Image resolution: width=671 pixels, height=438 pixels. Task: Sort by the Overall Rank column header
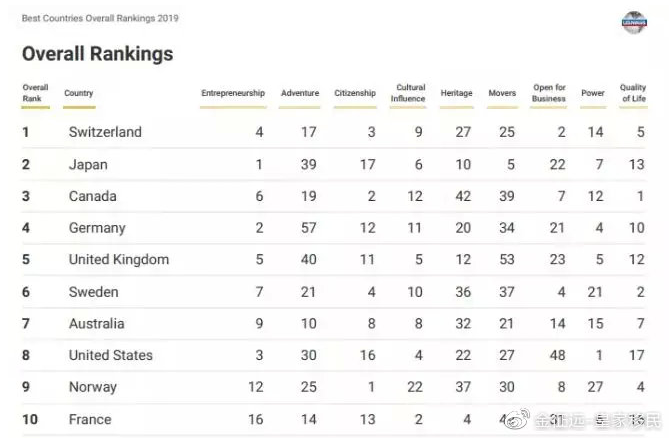coord(35,93)
